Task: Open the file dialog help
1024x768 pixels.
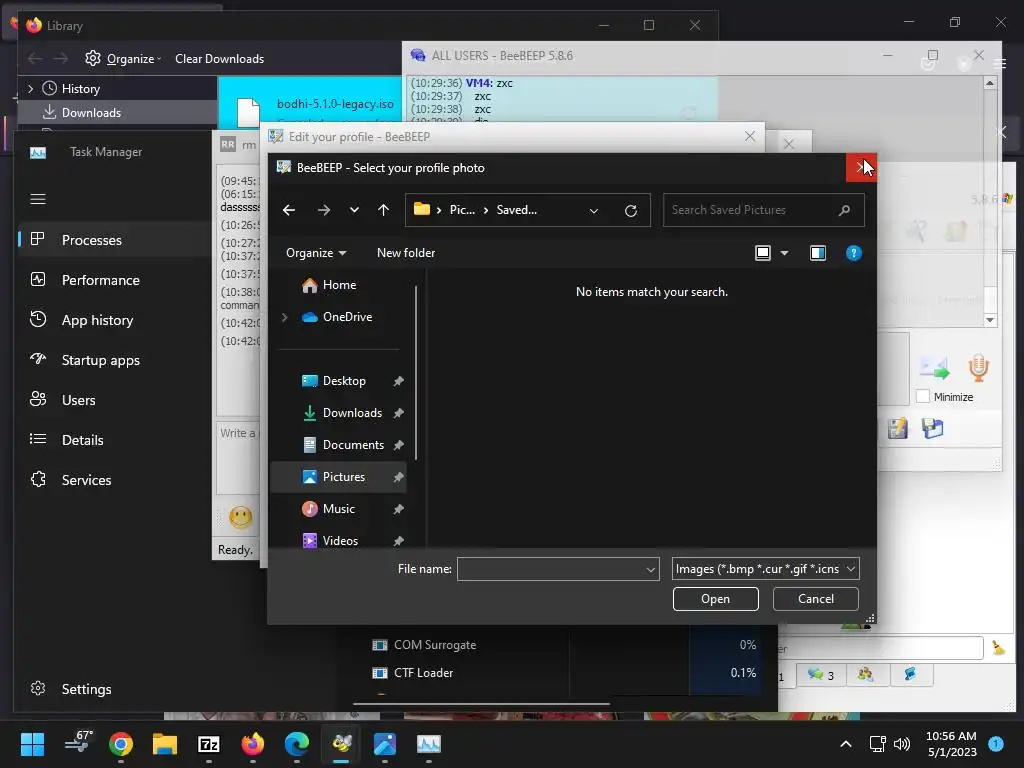Action: pyautogui.click(x=854, y=253)
